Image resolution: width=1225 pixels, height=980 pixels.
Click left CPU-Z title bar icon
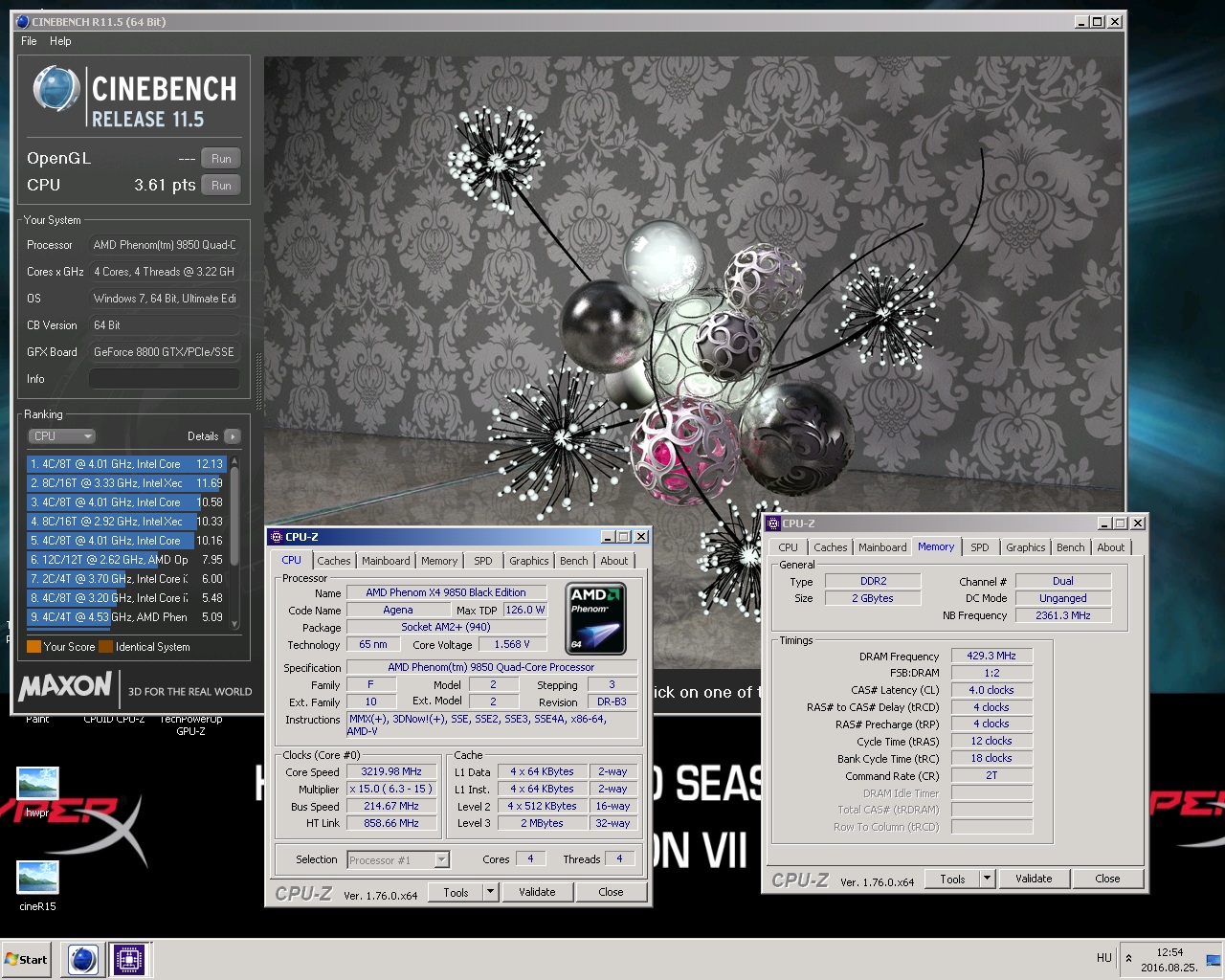[x=277, y=537]
